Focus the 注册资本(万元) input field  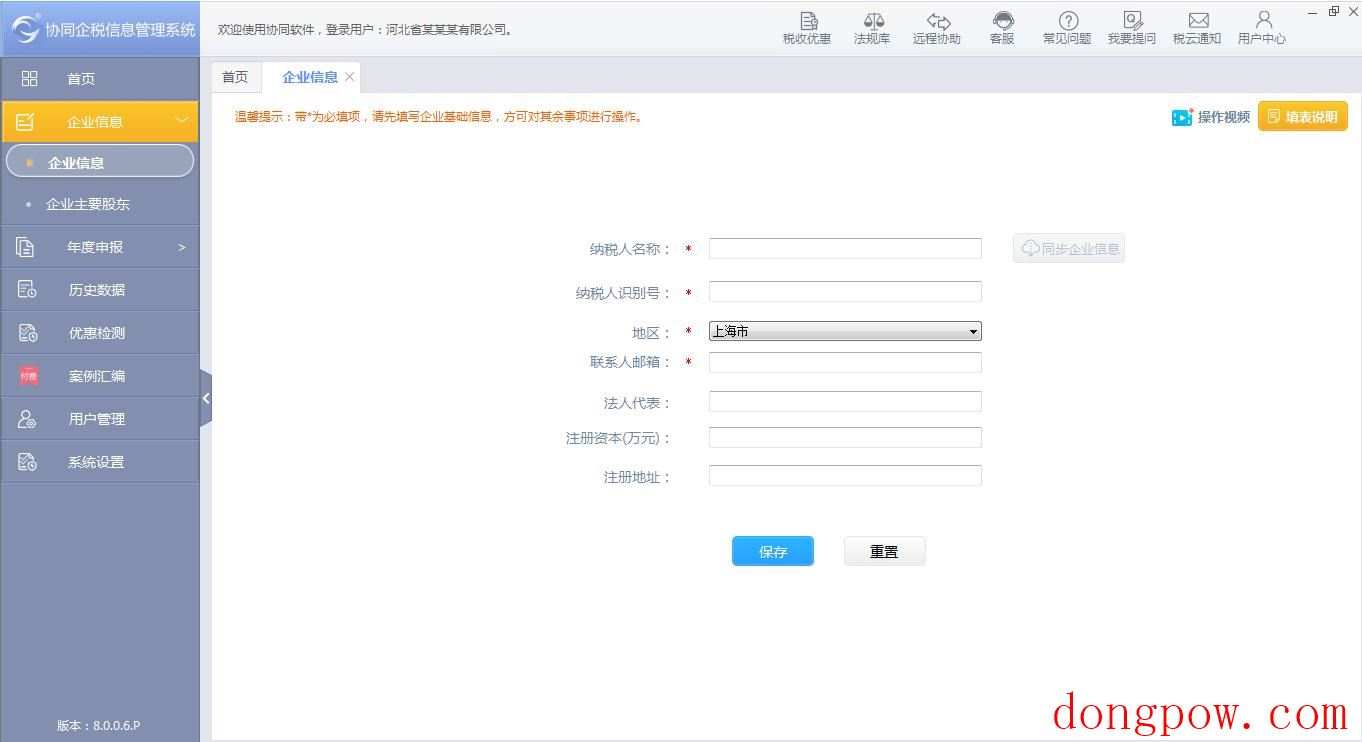(845, 437)
